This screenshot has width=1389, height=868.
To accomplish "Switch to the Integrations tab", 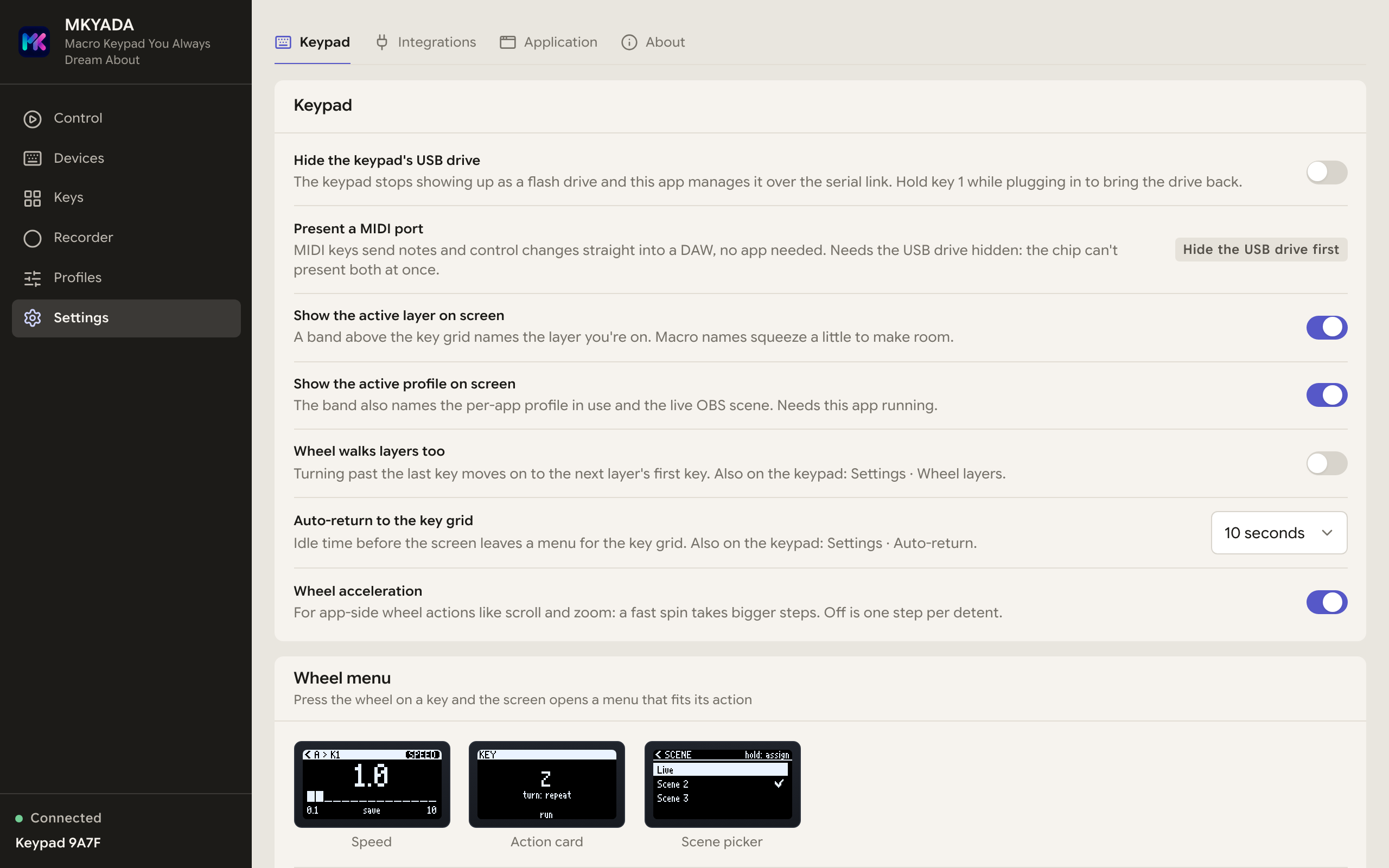I will tap(425, 42).
